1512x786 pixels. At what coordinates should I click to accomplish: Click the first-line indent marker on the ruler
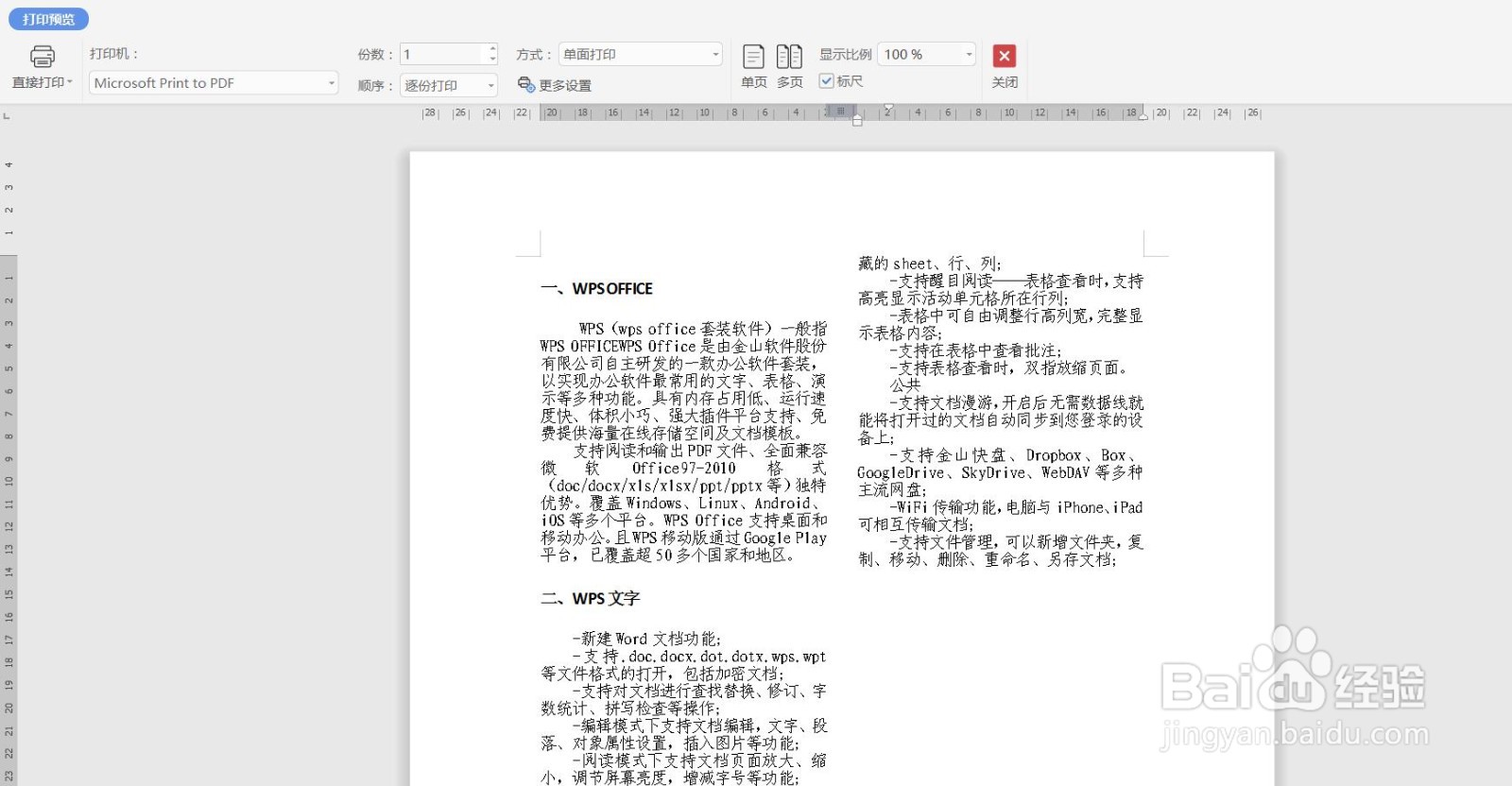pyautogui.click(x=888, y=109)
